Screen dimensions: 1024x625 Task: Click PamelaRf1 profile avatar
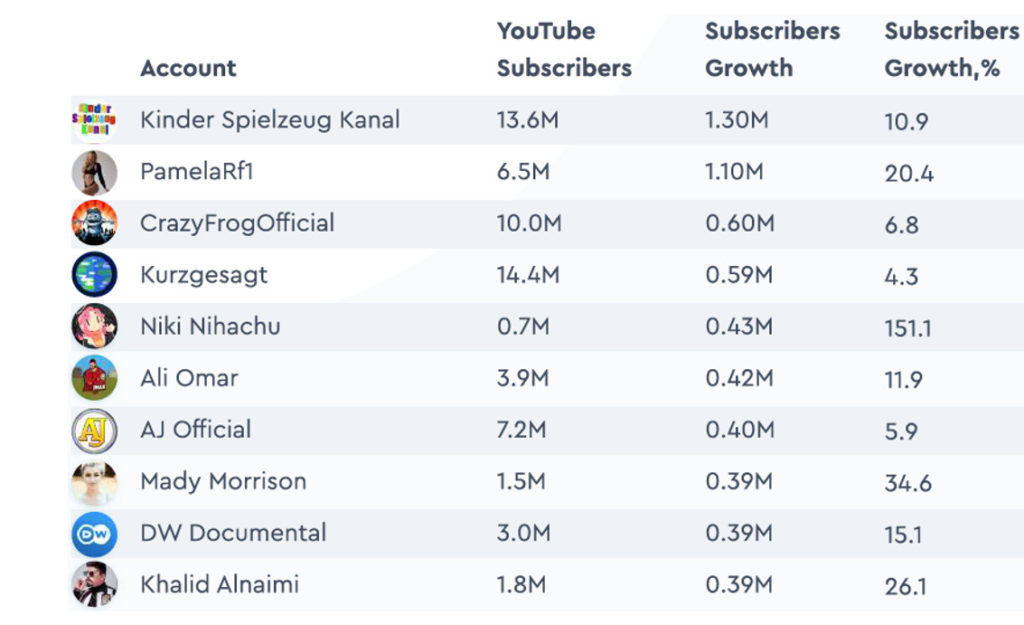95,172
